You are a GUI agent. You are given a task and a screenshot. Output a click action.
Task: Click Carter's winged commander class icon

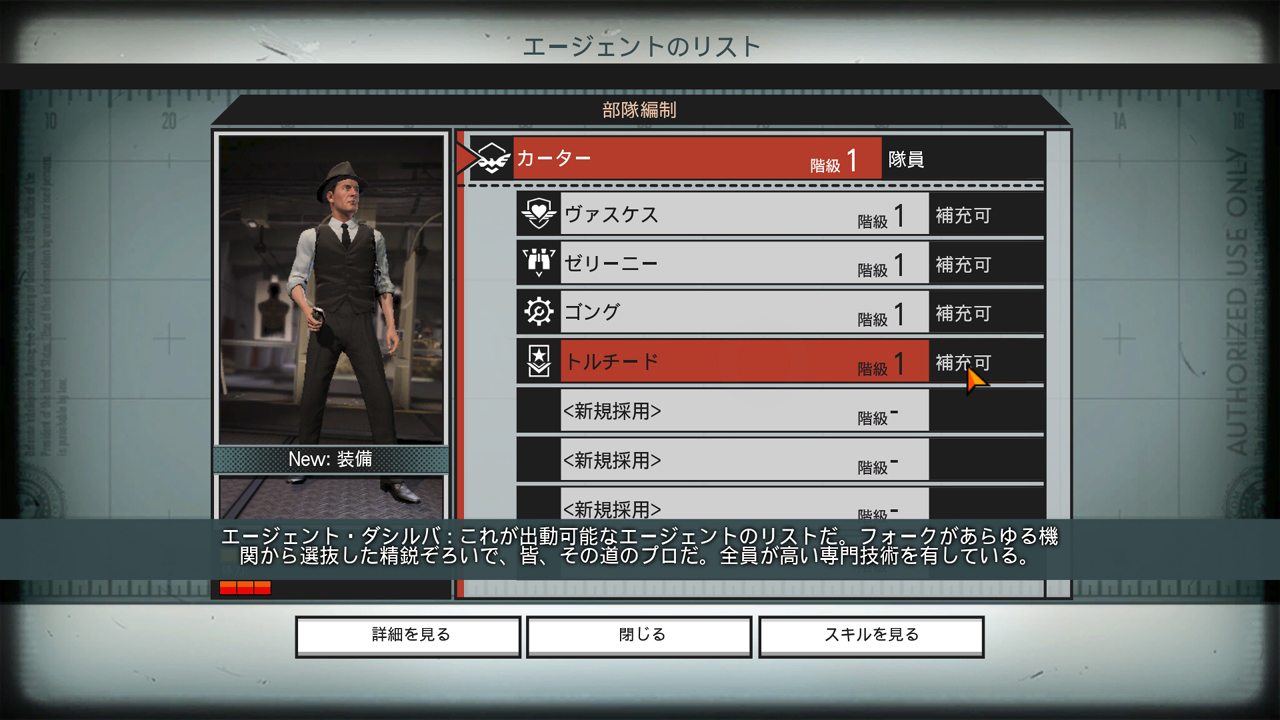coord(492,158)
